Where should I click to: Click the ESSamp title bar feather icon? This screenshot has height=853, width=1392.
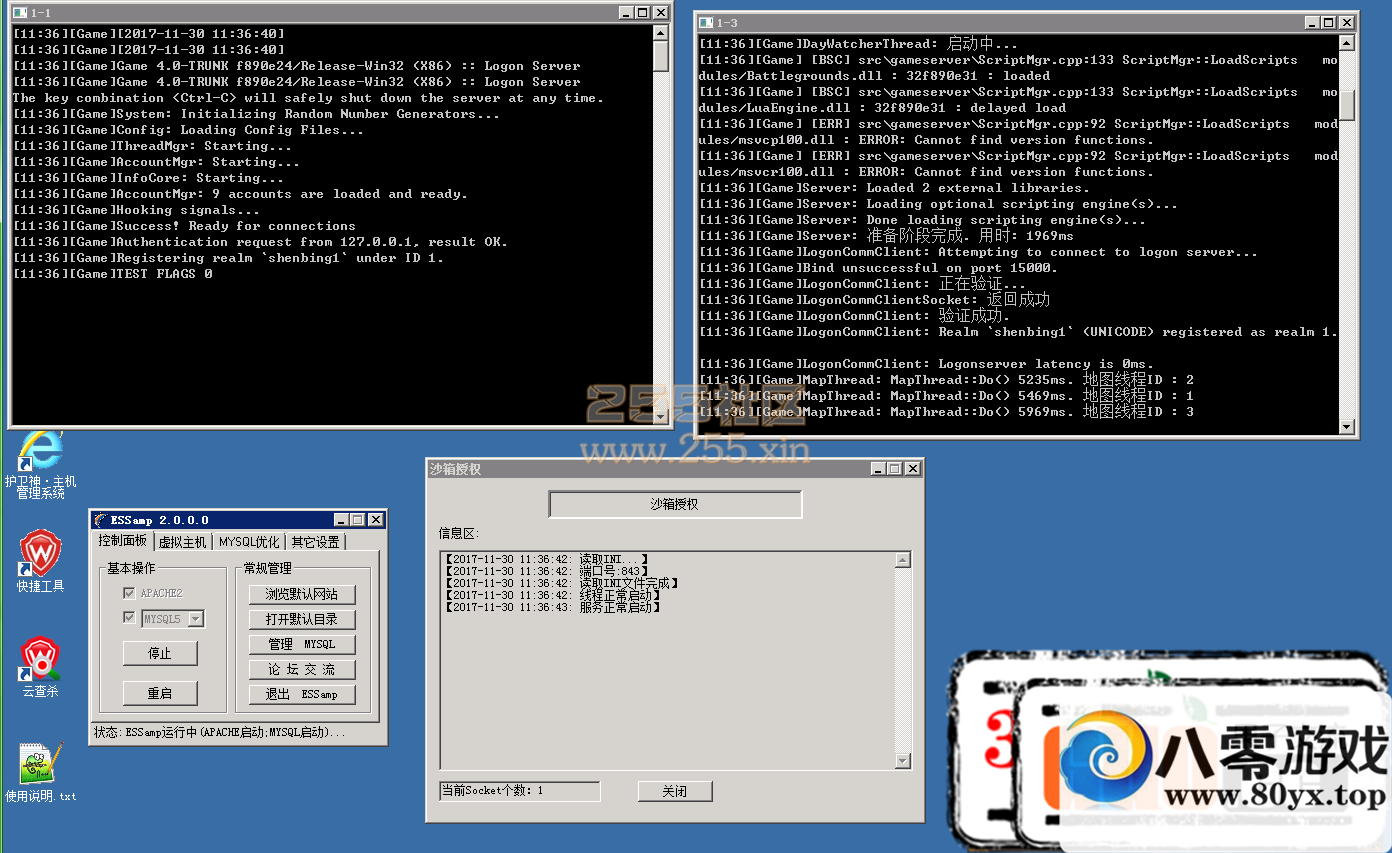click(x=100, y=520)
